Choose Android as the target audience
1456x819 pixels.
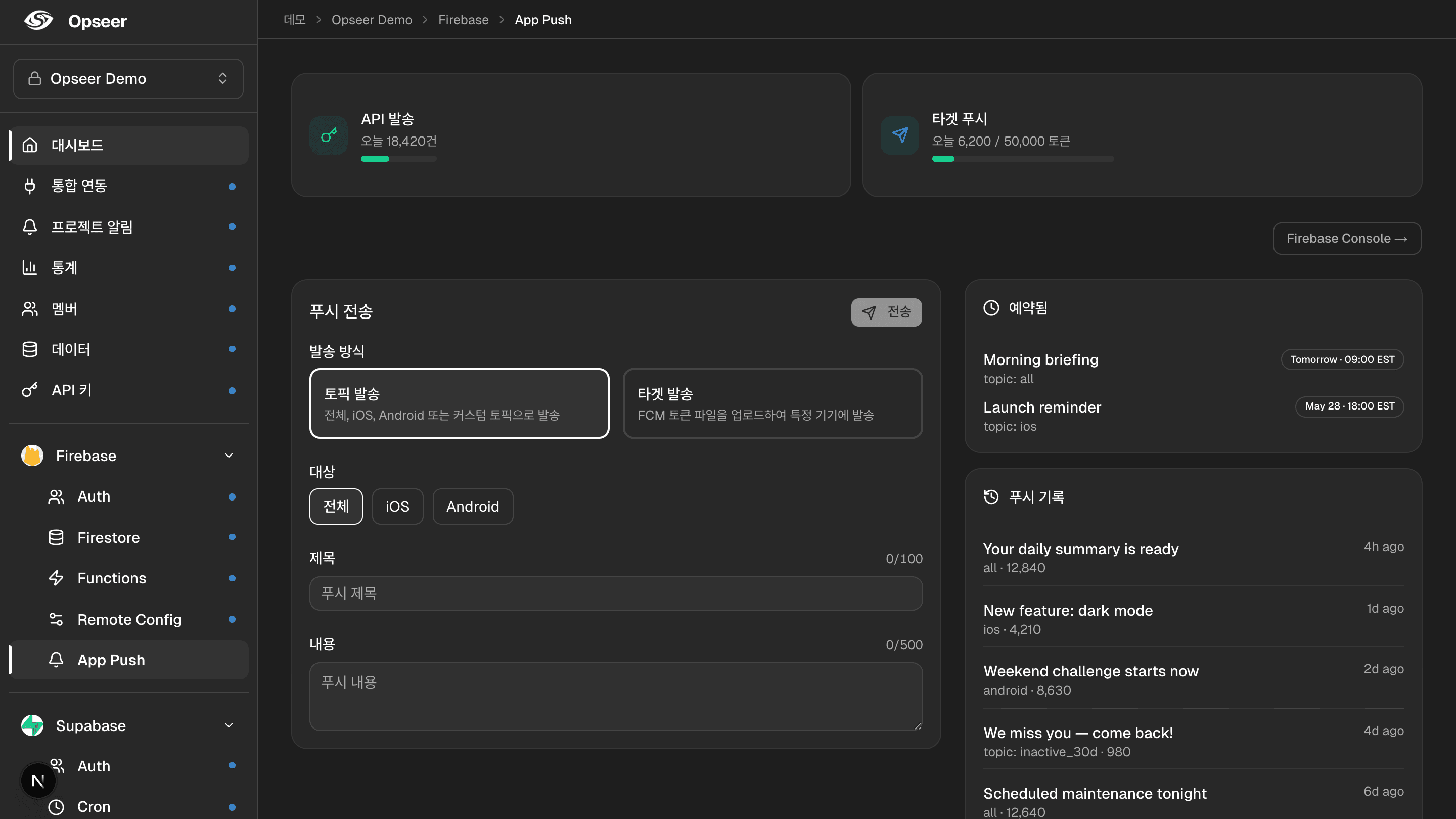(473, 507)
